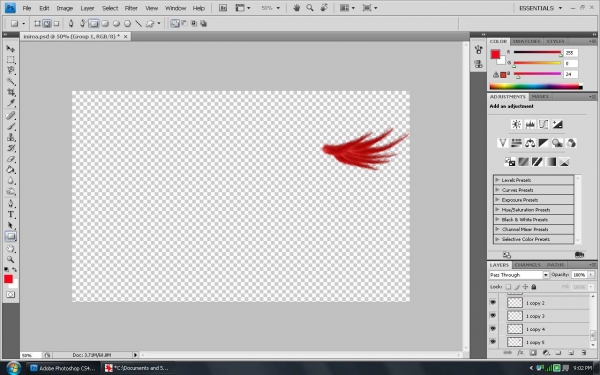The height and width of the screenshot is (375, 600).
Task: Select the Path Selection tool
Action: click(11, 225)
